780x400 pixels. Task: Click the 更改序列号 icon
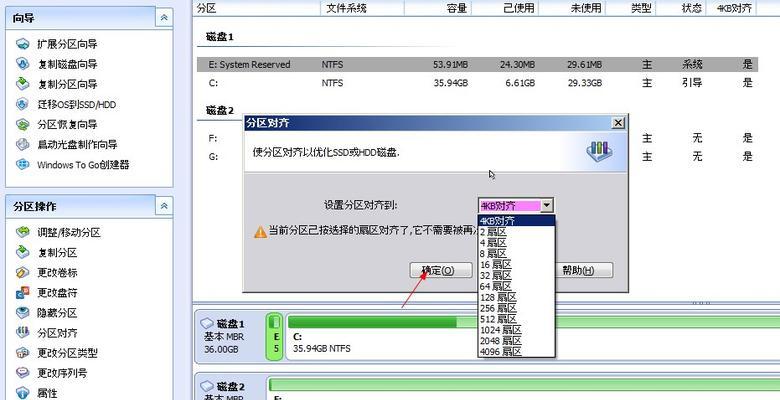pyautogui.click(x=23, y=373)
